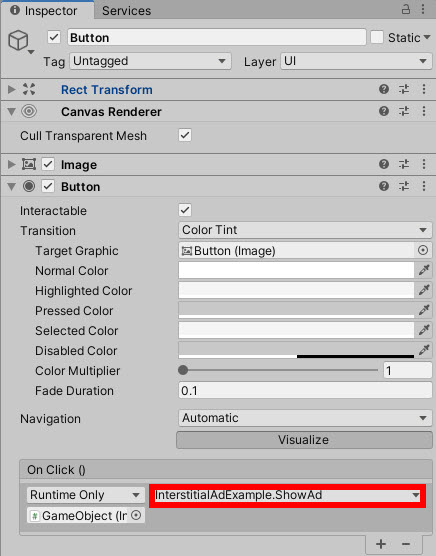
Task: Open Canvas Renderer more options menu
Action: point(424,111)
